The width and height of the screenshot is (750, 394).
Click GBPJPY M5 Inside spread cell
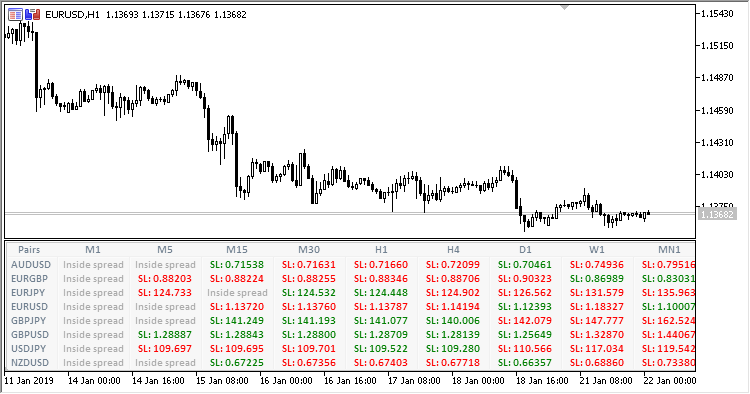[165, 320]
